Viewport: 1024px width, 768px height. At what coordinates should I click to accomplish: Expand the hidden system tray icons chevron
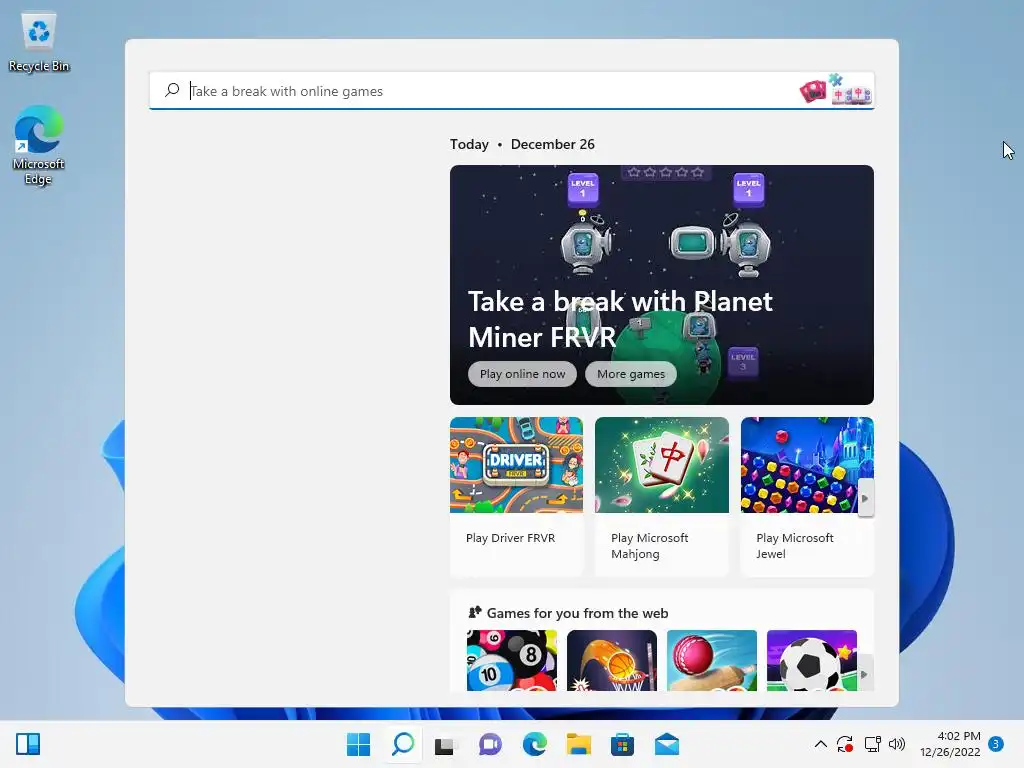(x=821, y=744)
